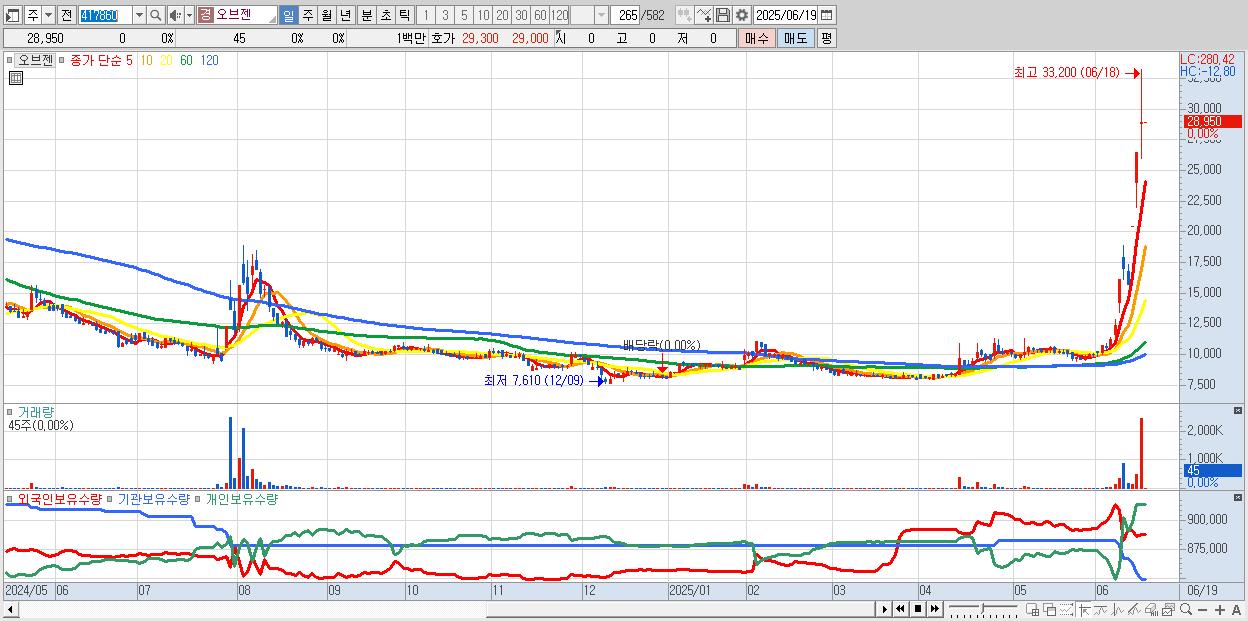Click the trend line with dashes icon at bottom
Viewport: 1248px width, 621px height.
pos(1101,609)
